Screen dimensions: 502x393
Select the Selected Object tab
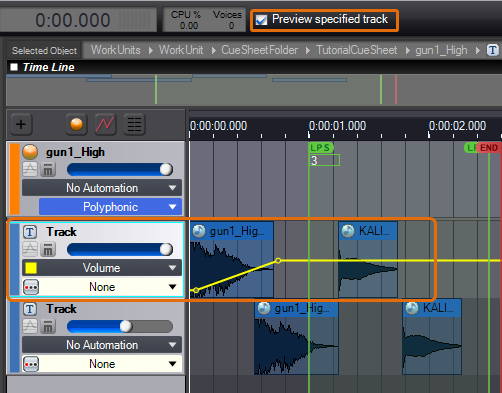(44, 51)
